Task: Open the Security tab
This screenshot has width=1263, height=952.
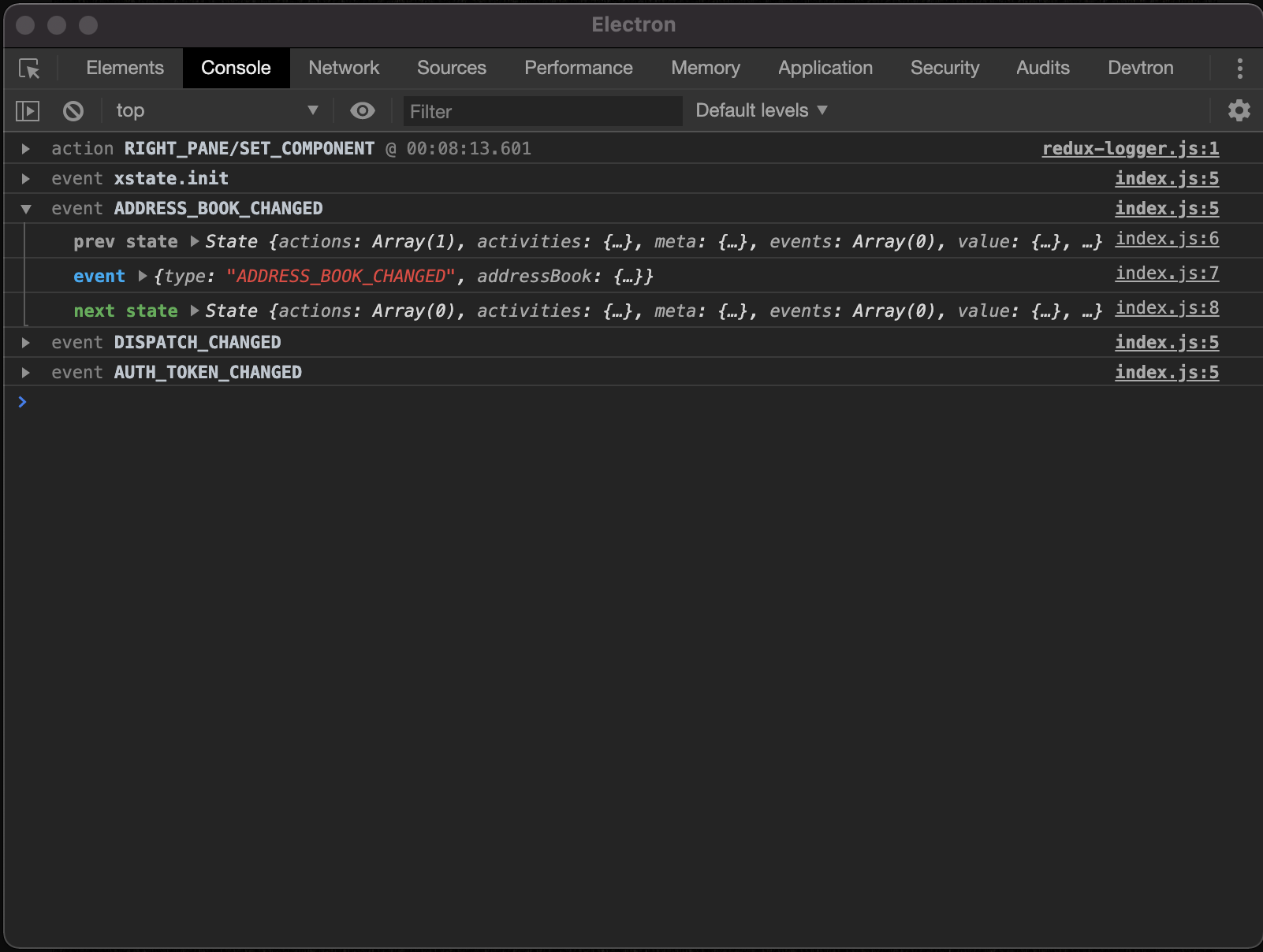Action: 944,68
